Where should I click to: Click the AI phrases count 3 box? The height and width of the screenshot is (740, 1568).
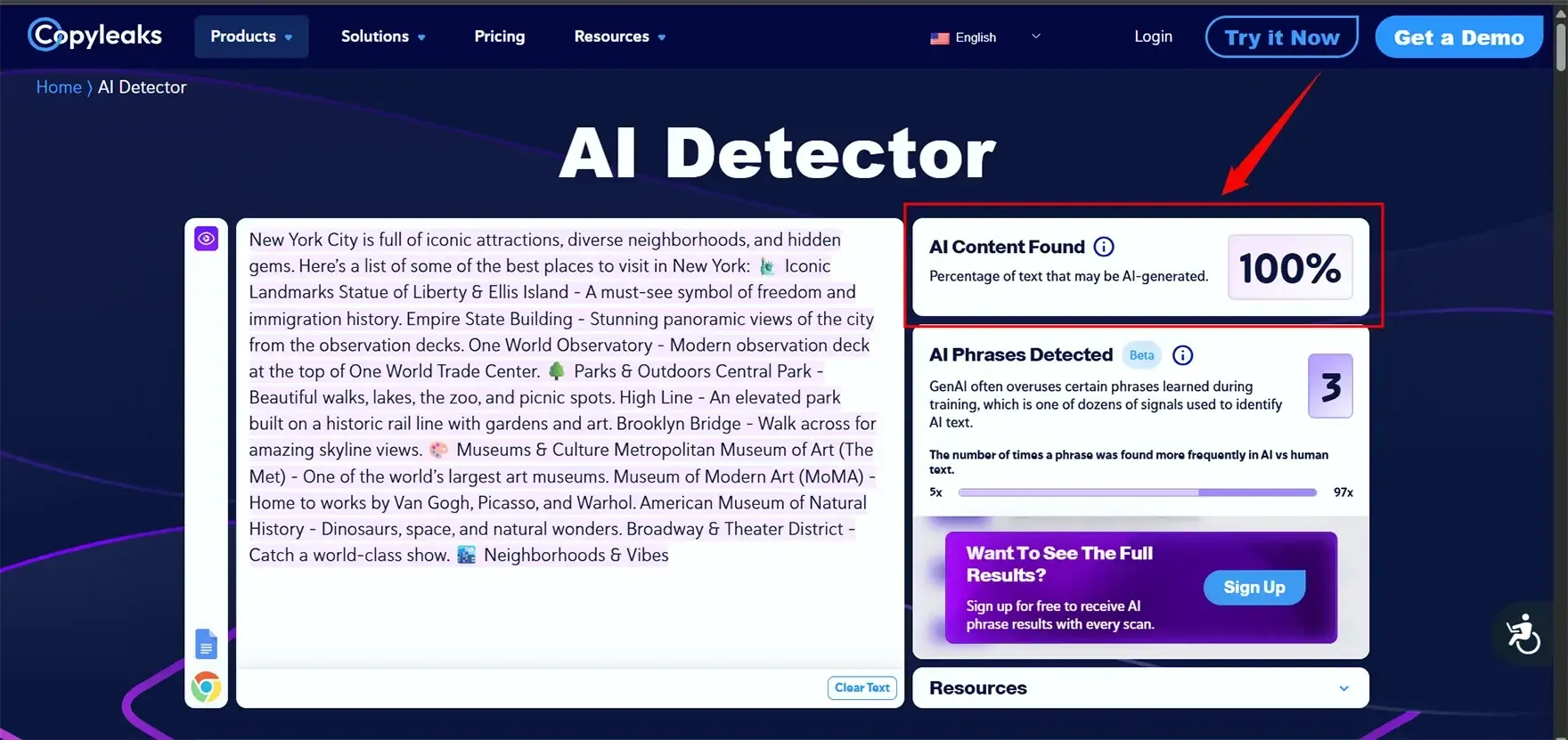coord(1330,386)
